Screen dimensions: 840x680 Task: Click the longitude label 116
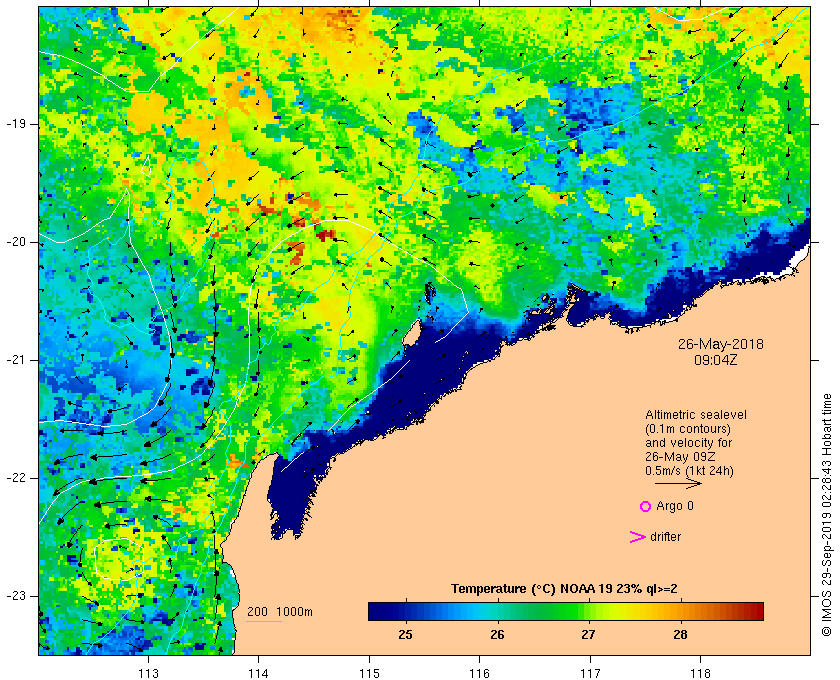click(479, 673)
